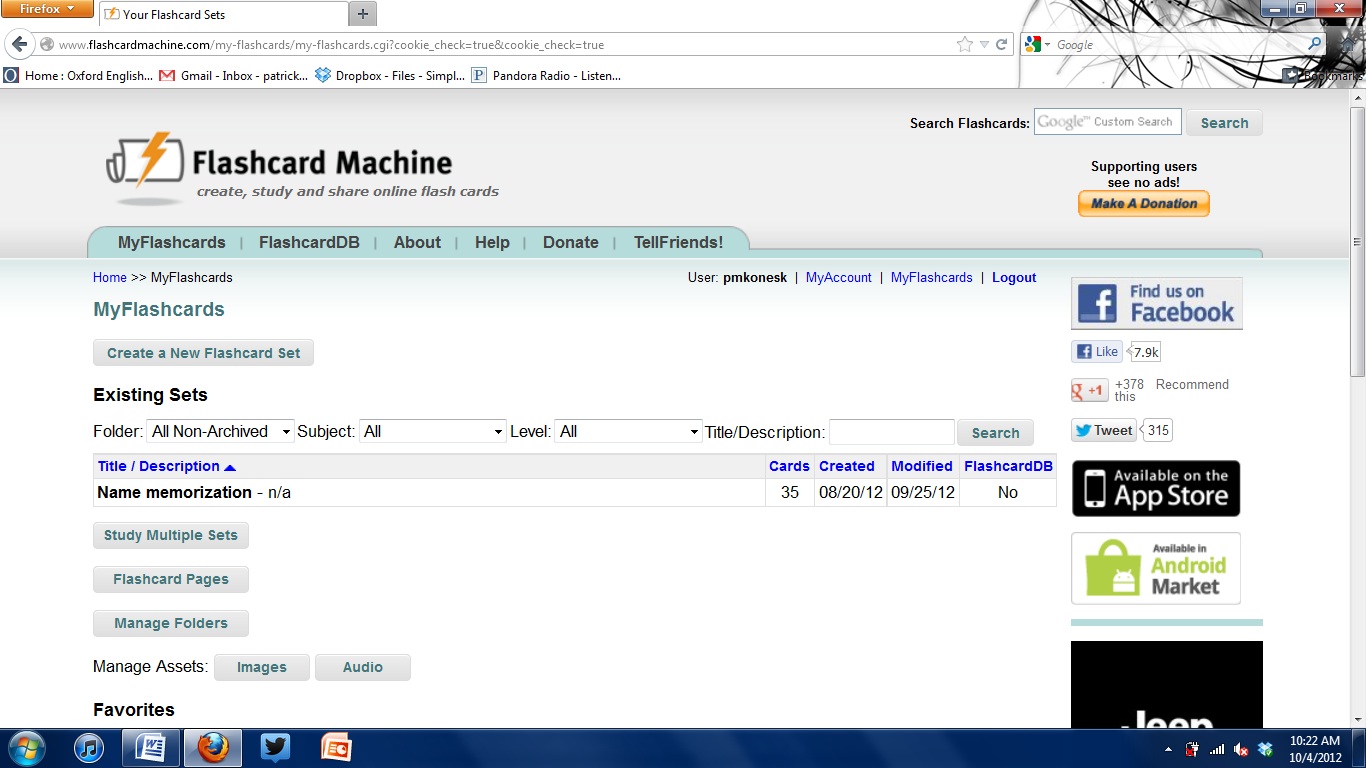Open the URL history dropdown arrow

click(x=984, y=45)
